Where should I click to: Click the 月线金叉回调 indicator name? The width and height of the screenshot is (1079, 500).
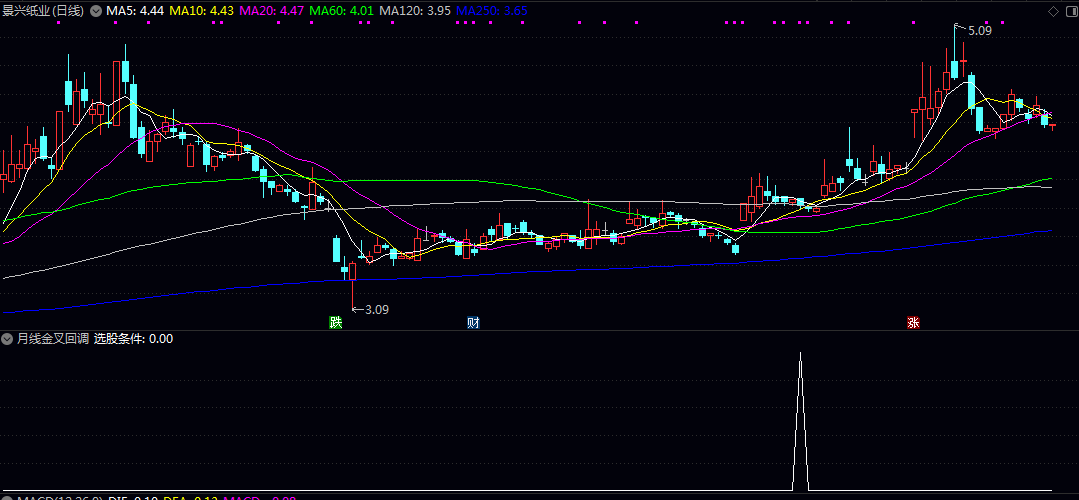[52, 339]
